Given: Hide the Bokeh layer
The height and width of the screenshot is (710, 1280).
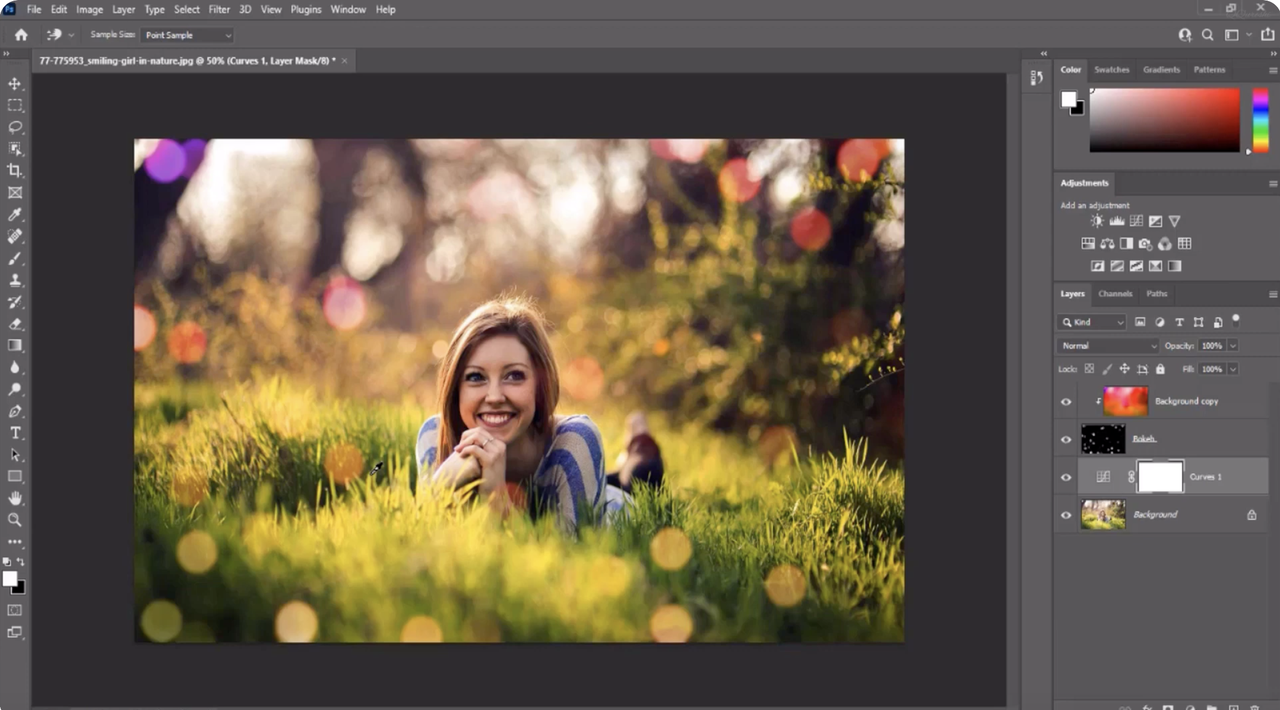Looking at the screenshot, I should (1066, 439).
